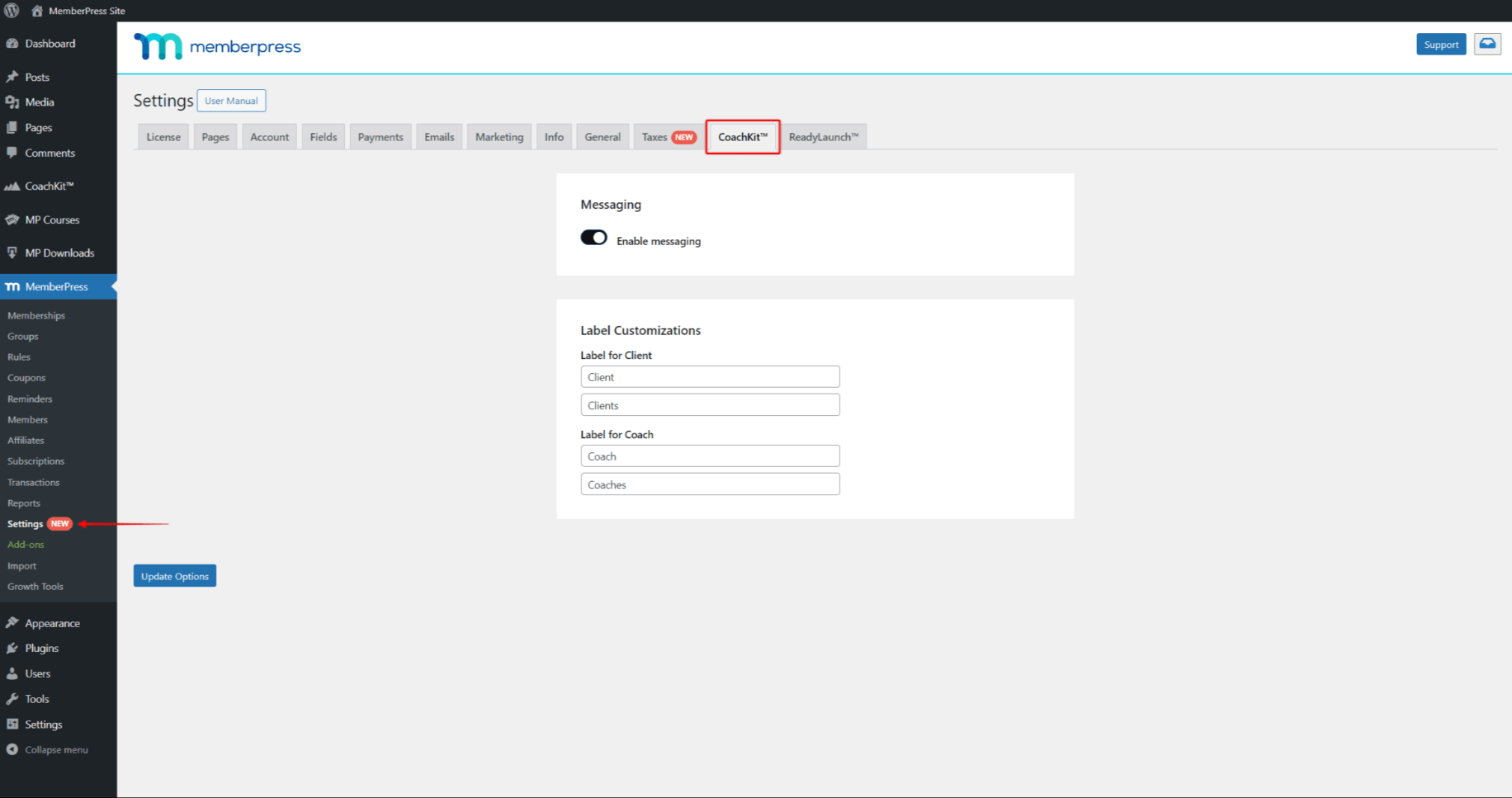Click the Label for Client input field

click(x=709, y=376)
